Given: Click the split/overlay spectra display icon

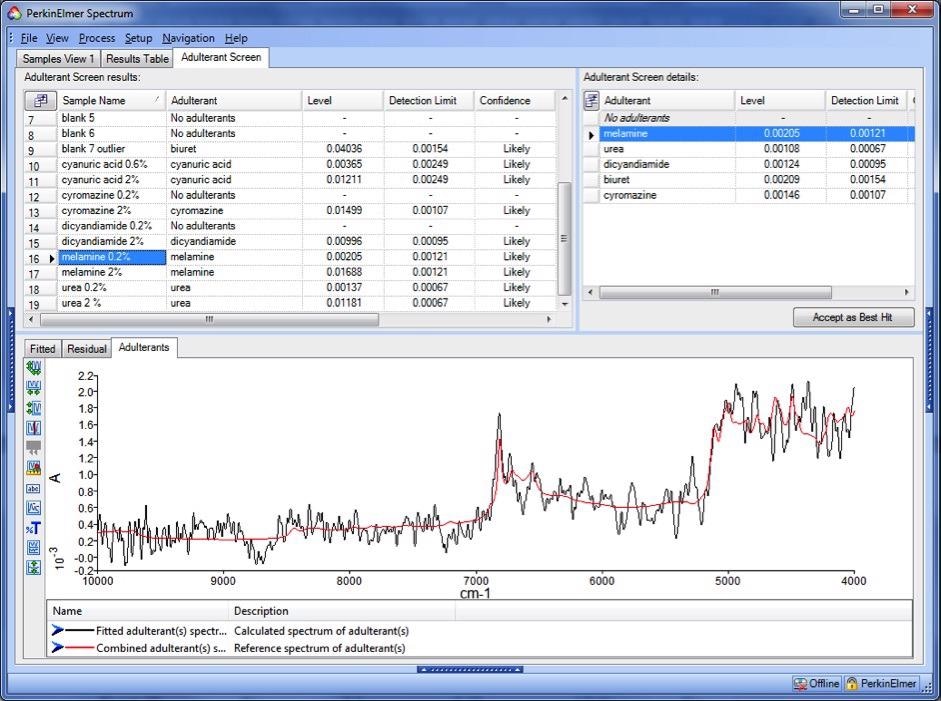Looking at the screenshot, I should (x=34, y=548).
